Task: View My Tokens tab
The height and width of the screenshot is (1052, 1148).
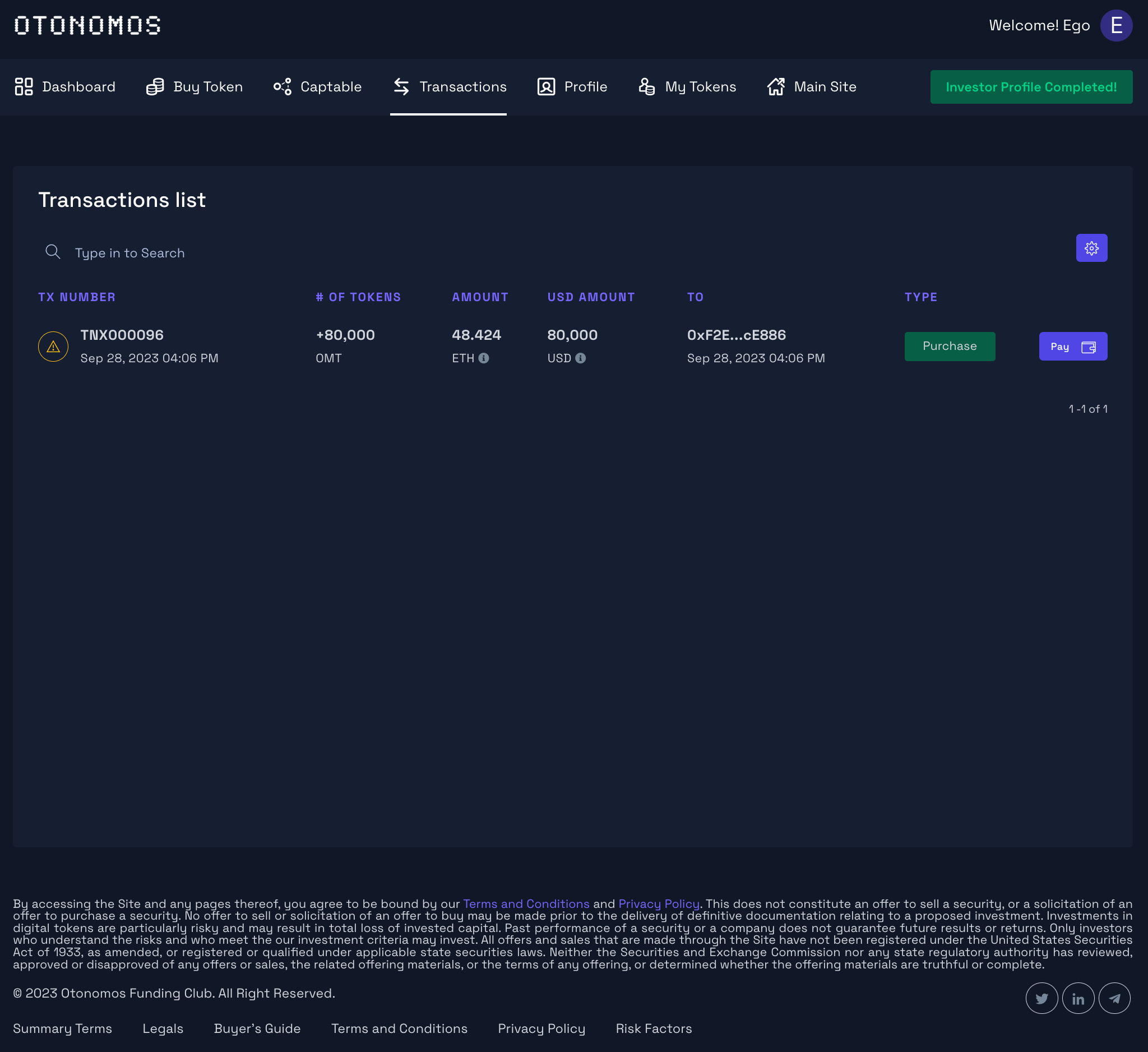Action: tap(687, 86)
